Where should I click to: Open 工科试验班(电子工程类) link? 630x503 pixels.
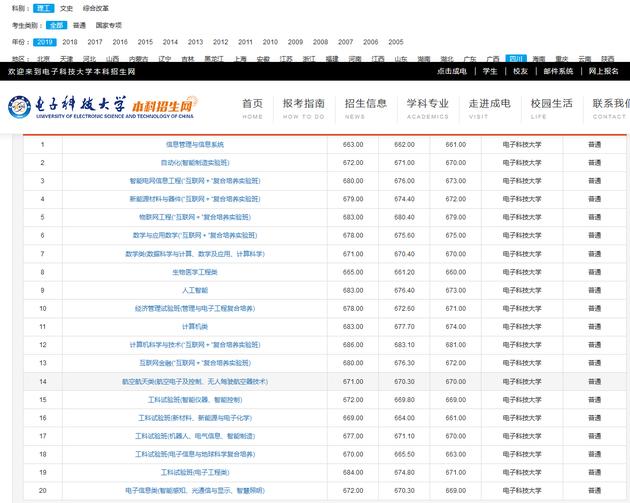point(195,472)
